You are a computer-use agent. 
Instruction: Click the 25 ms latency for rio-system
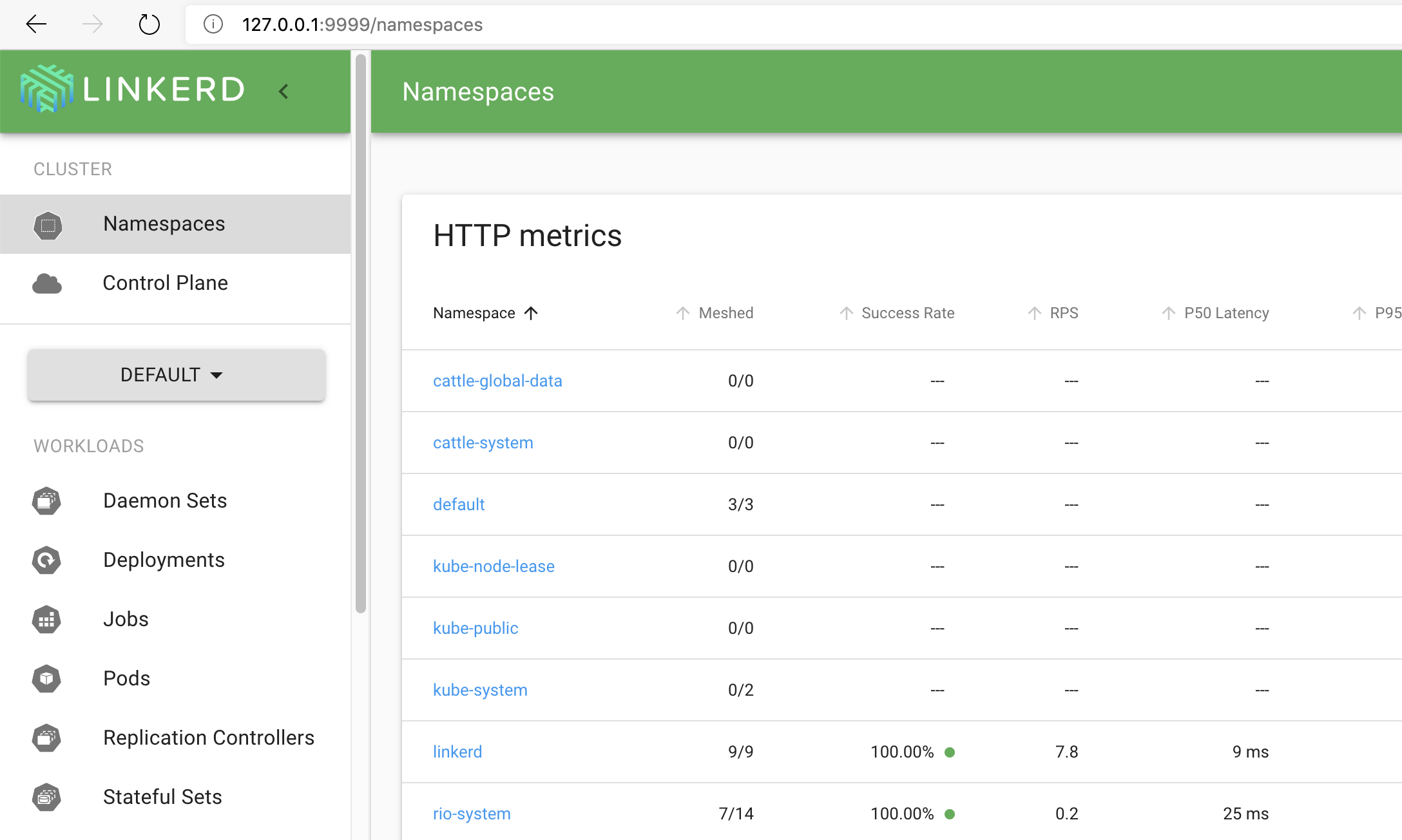tap(1246, 814)
